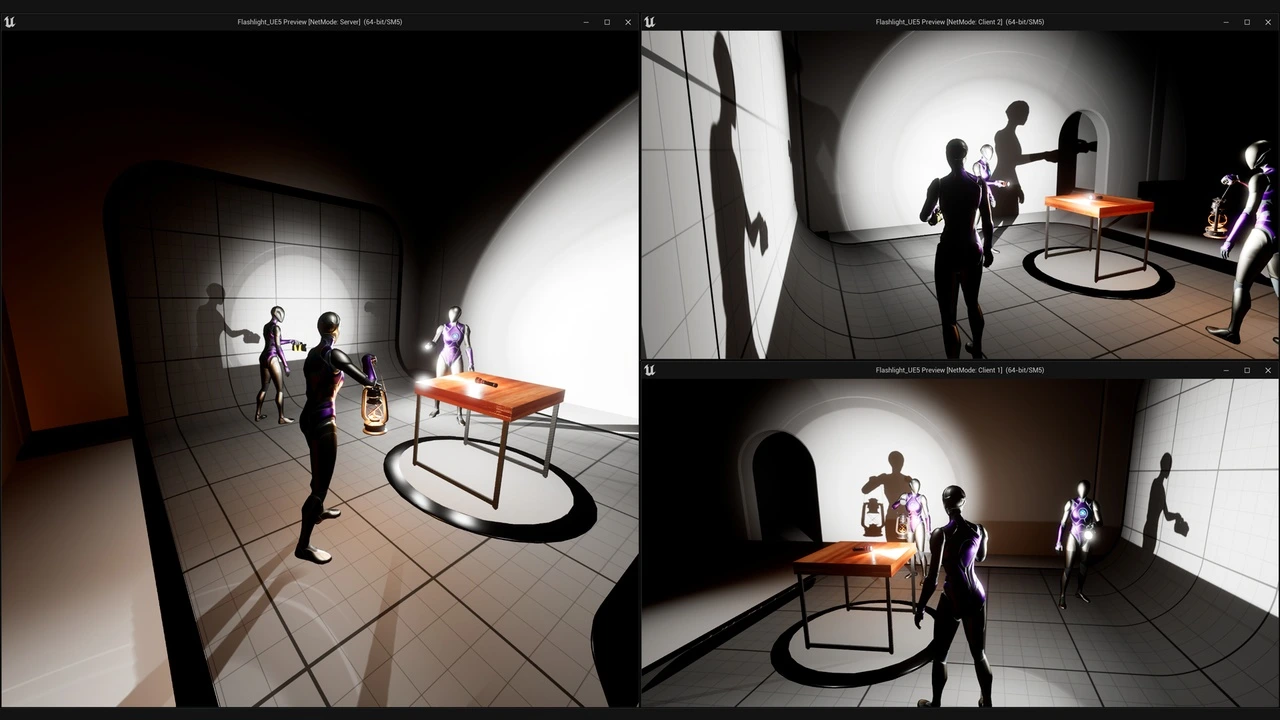Focus the Server window via its title text

click(319, 22)
